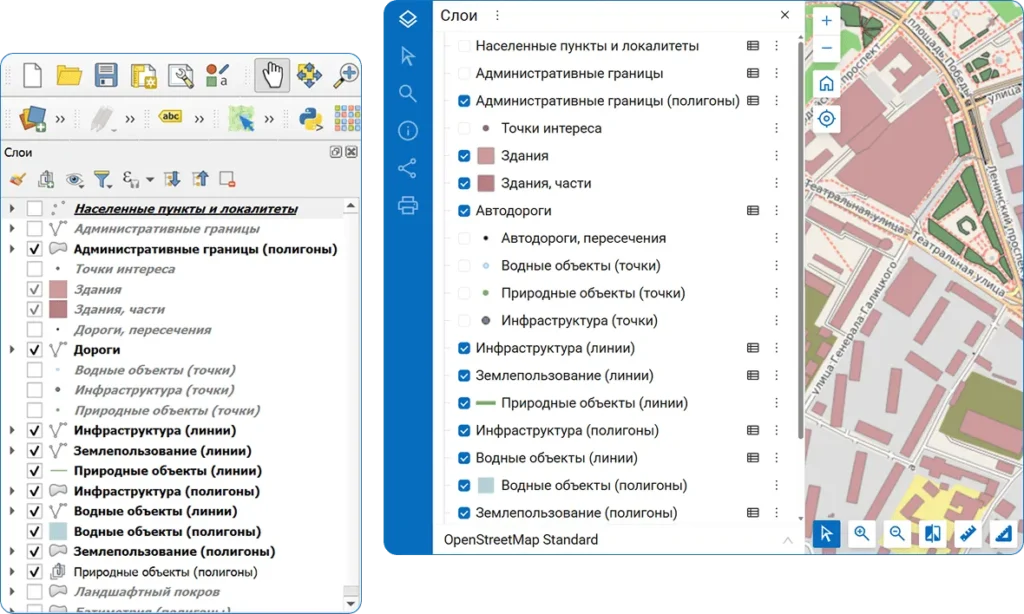1024x614 pixels.
Task: Click pink color swatch of Здания, части
Action: (486, 184)
